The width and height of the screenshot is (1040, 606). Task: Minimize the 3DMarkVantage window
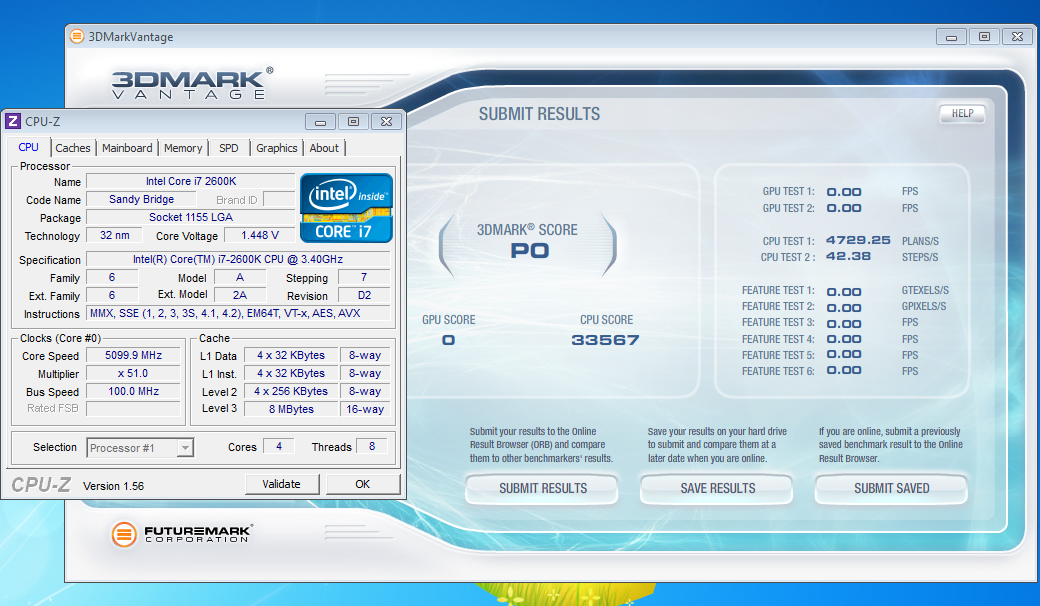click(951, 36)
